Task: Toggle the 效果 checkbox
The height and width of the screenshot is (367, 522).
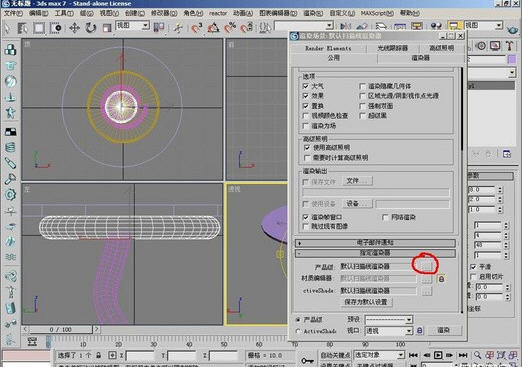Action: pyautogui.click(x=305, y=96)
